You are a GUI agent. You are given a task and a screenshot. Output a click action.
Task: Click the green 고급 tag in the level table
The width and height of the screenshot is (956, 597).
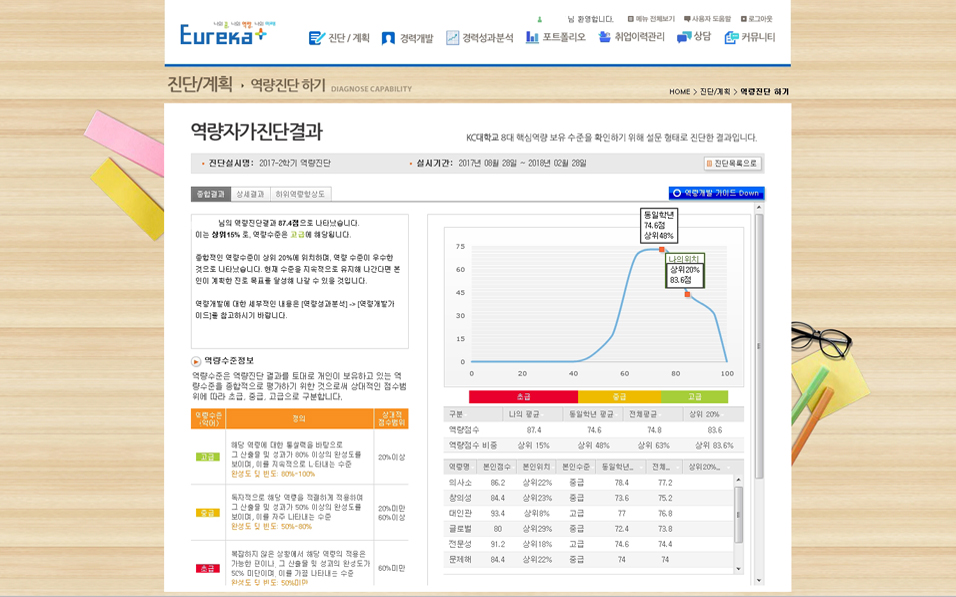click(x=207, y=457)
